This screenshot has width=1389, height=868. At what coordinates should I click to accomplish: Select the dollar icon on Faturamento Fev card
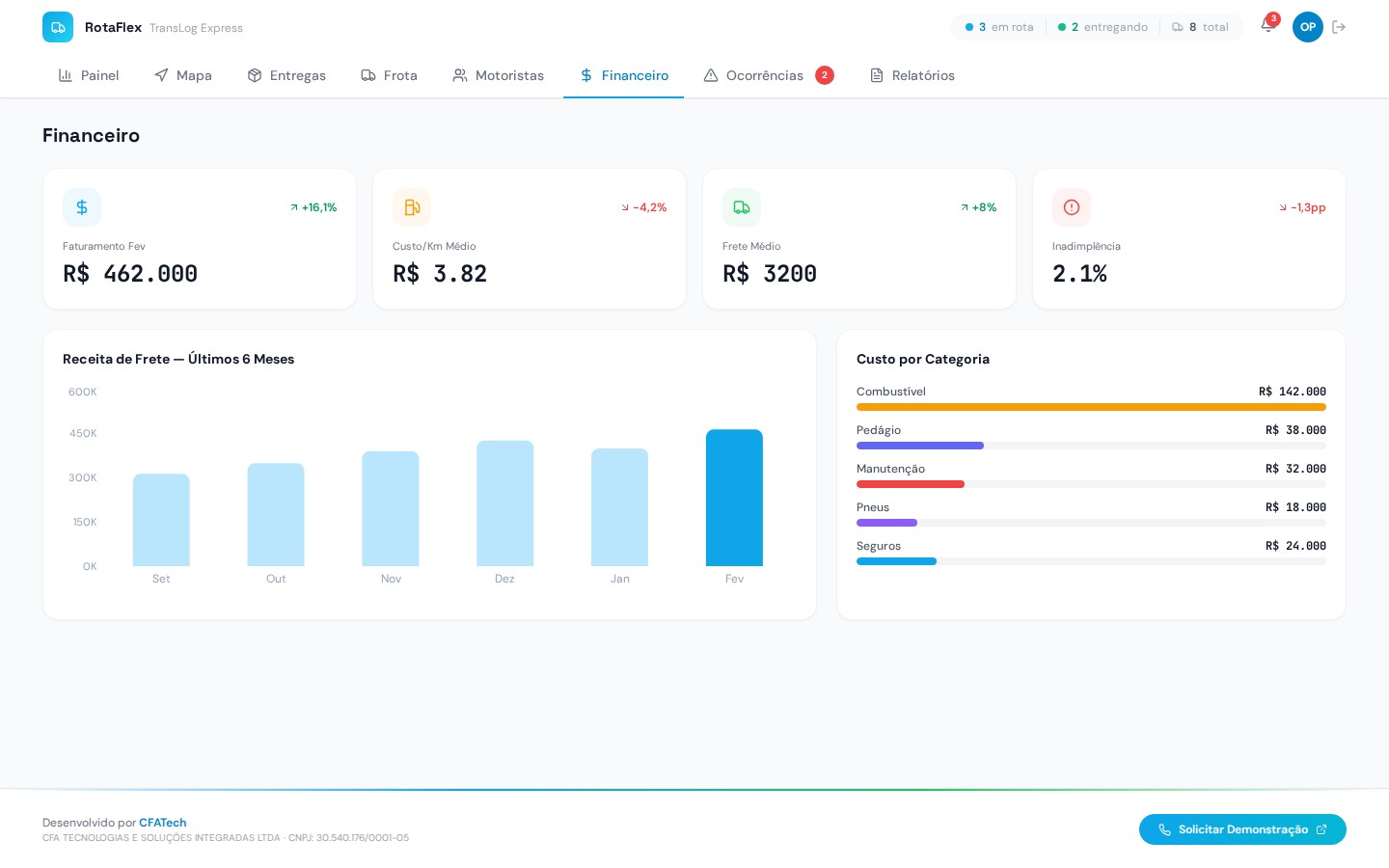point(82,207)
